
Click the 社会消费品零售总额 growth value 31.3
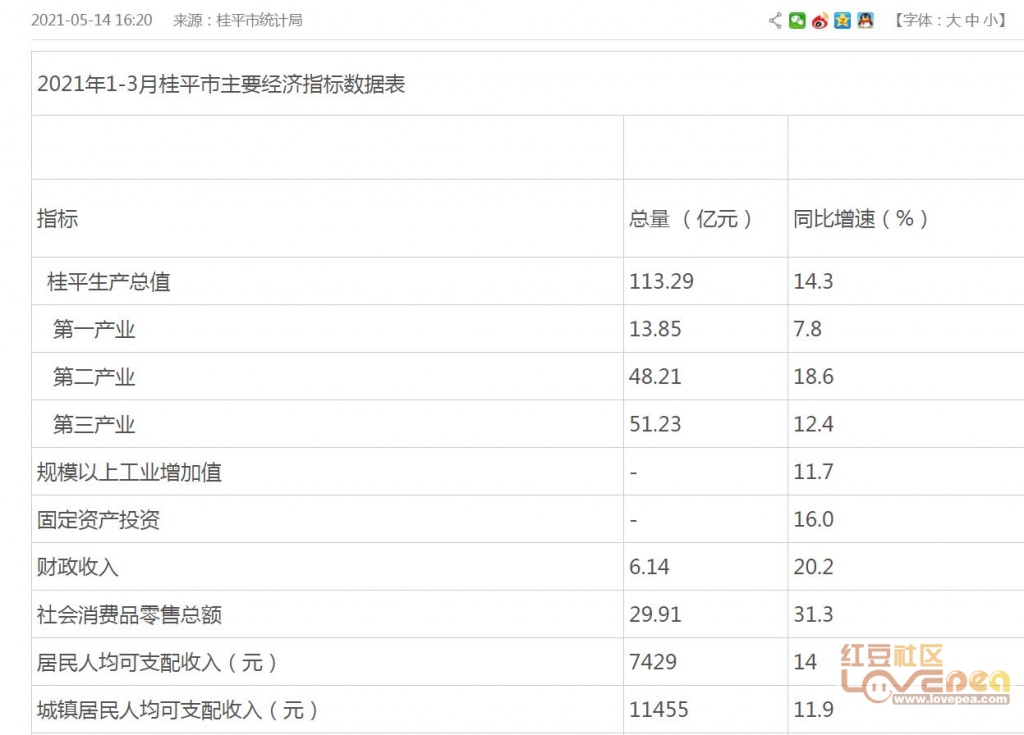[811, 614]
